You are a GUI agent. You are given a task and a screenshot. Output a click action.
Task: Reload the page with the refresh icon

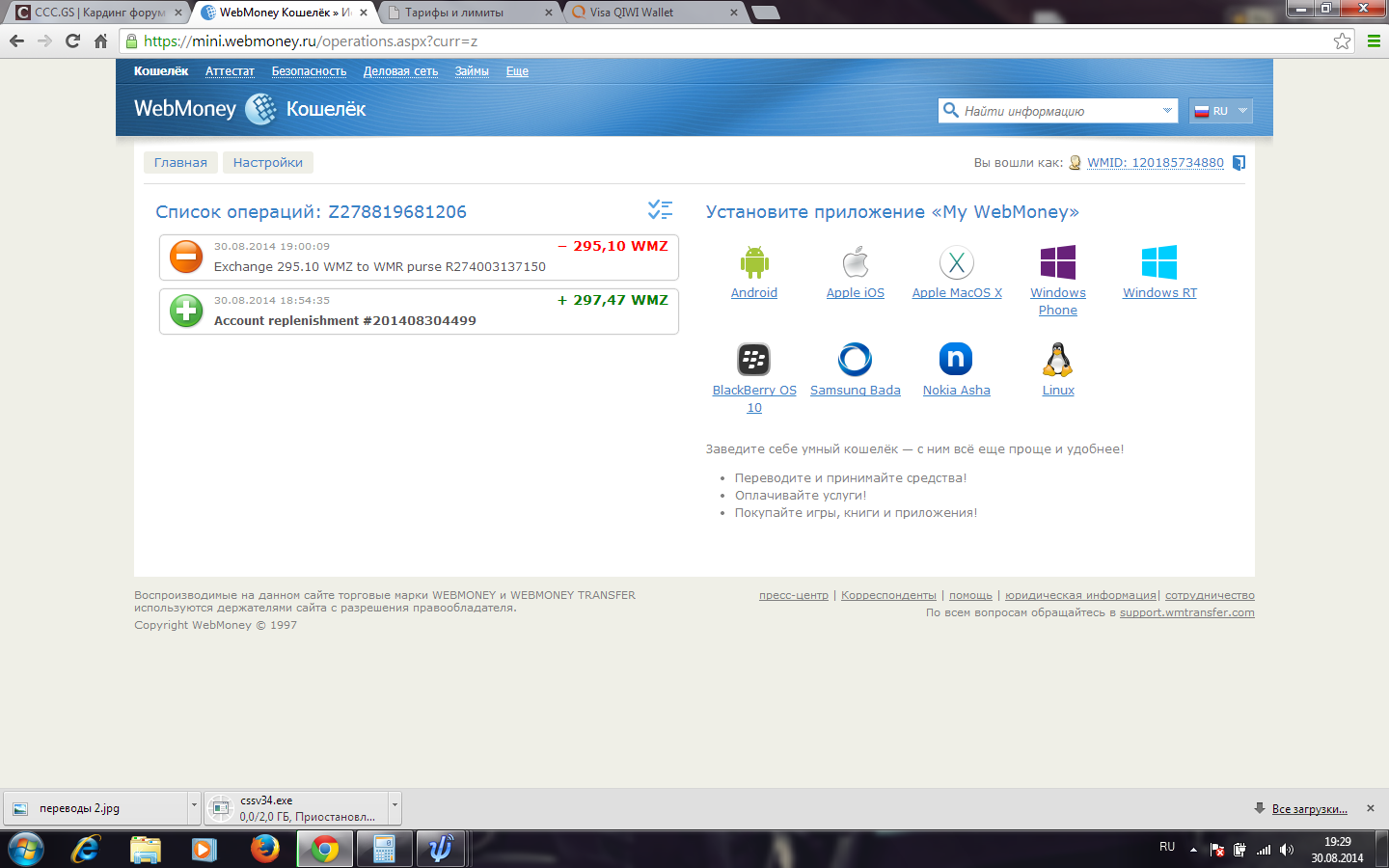click(72, 41)
